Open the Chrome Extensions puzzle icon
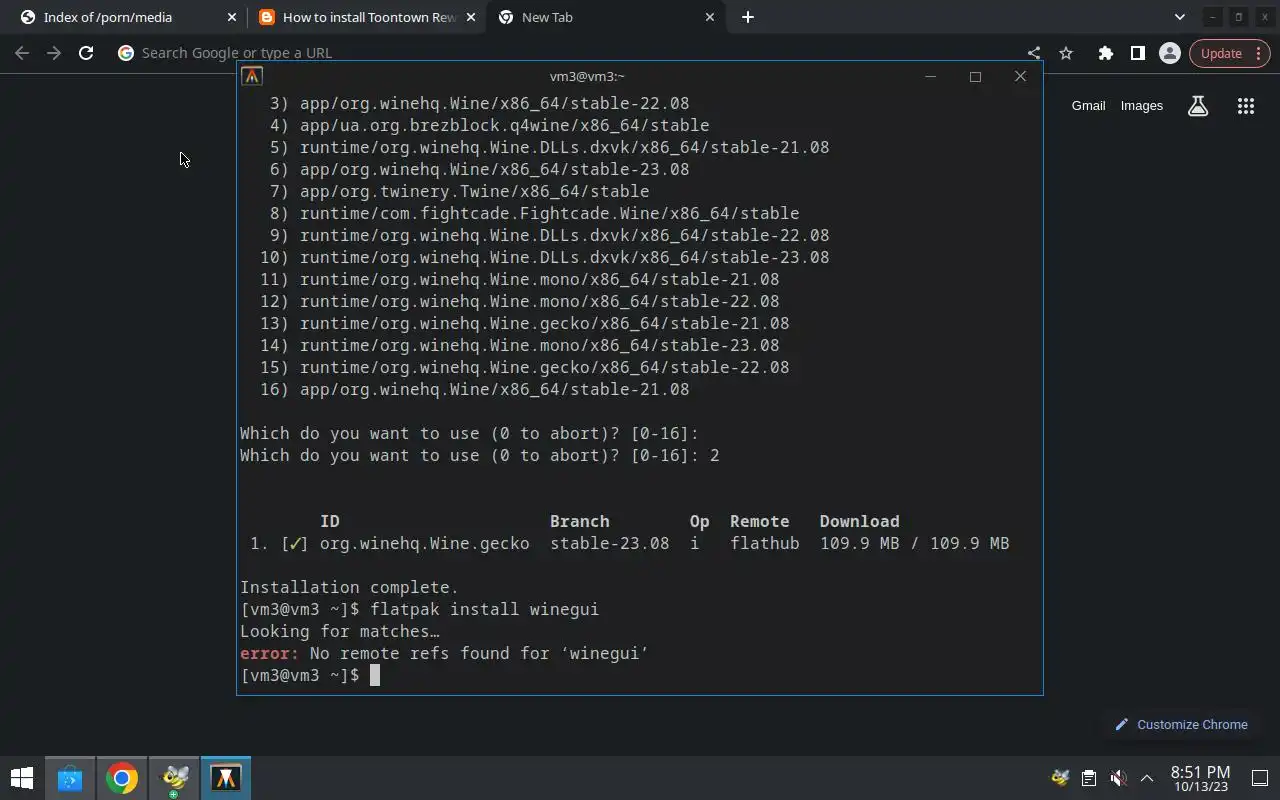The image size is (1280, 800). tap(1106, 53)
